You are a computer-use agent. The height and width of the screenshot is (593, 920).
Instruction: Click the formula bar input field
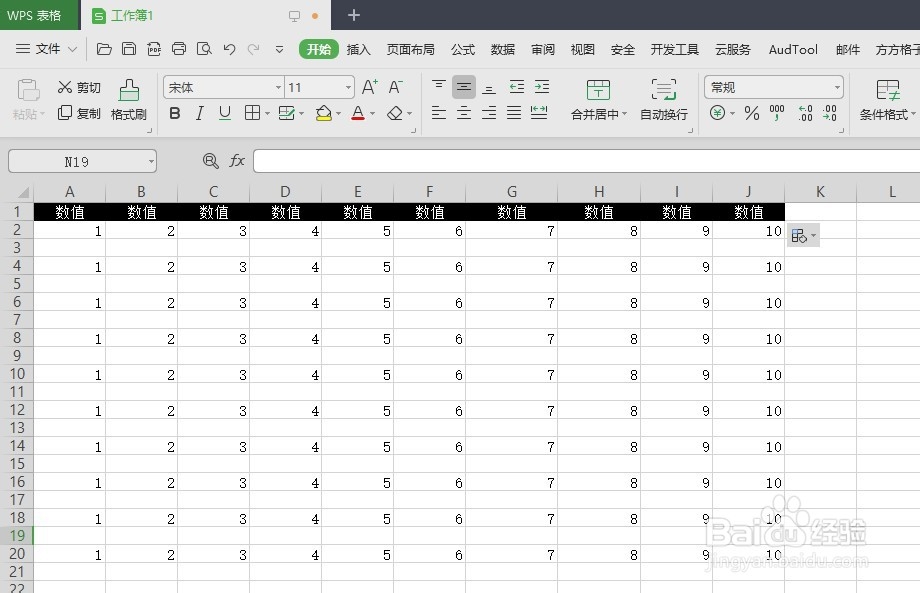(586, 161)
